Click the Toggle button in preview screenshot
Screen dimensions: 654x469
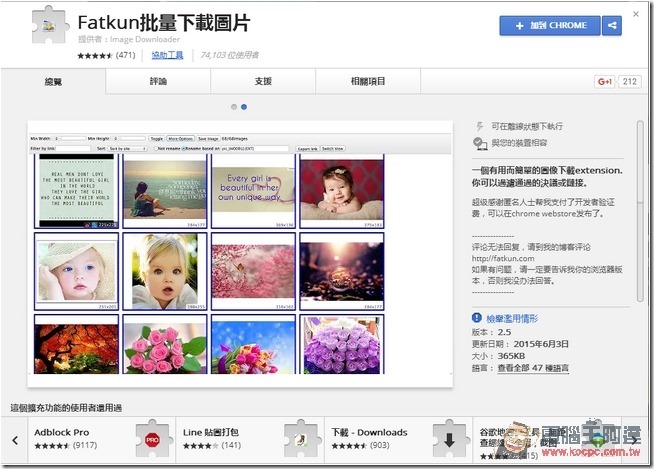point(156,139)
